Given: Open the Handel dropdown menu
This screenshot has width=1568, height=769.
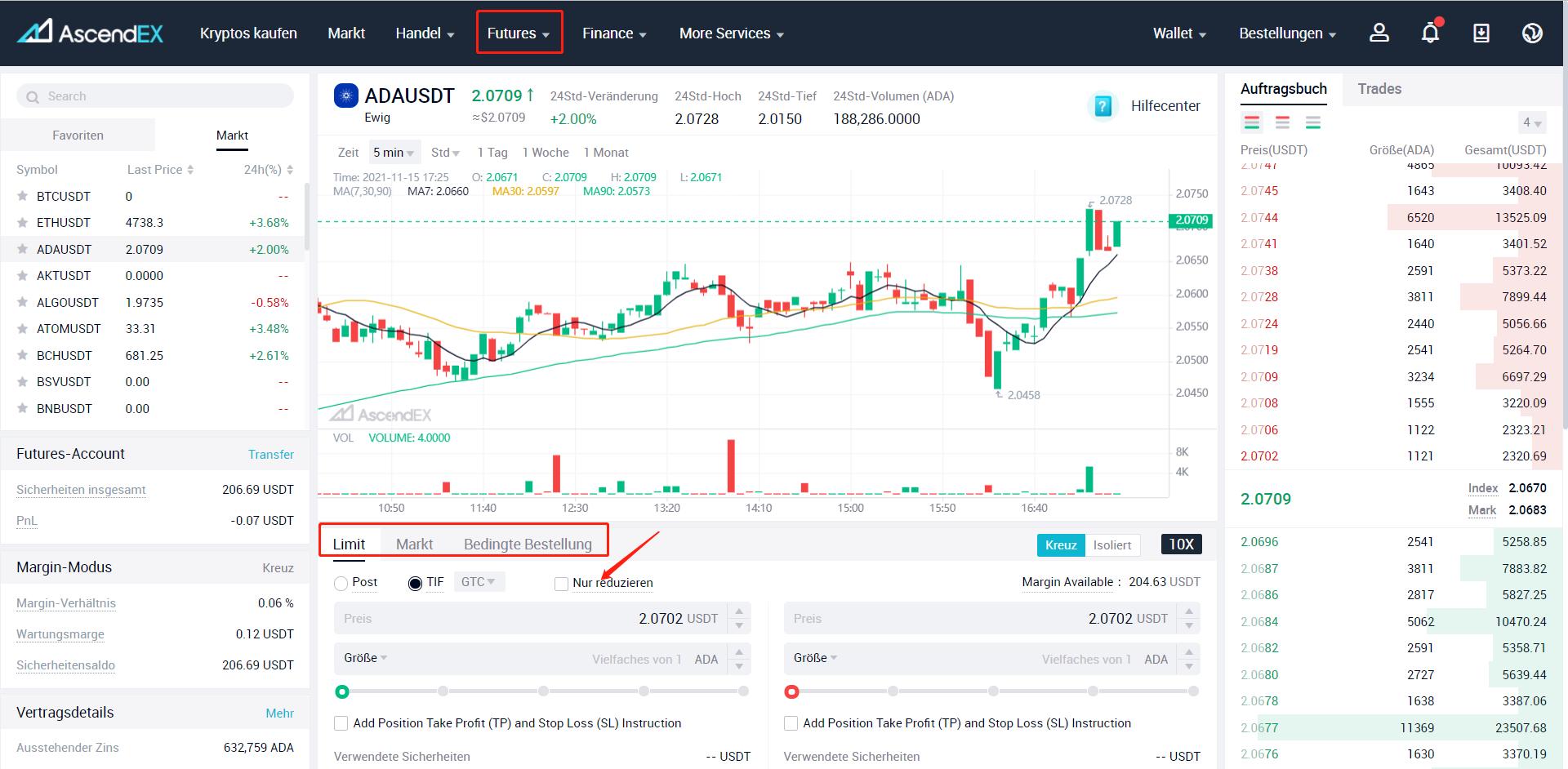Looking at the screenshot, I should (425, 33).
